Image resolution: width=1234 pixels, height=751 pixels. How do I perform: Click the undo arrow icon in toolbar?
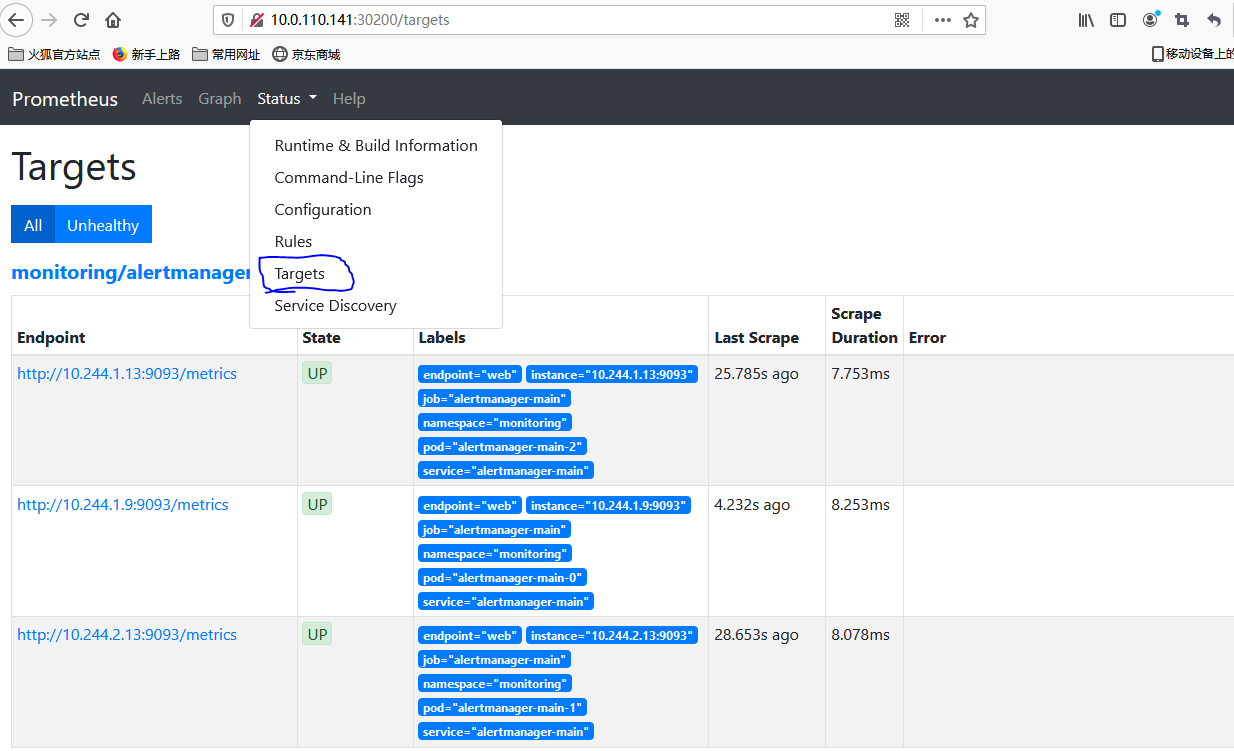pyautogui.click(x=1214, y=20)
